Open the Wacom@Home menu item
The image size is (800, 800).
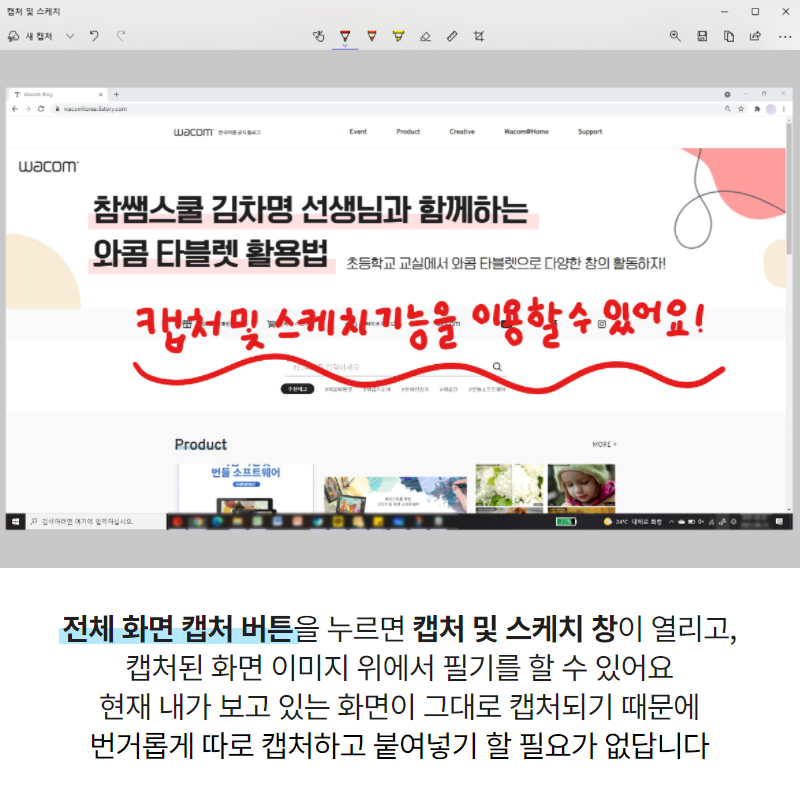(x=526, y=132)
